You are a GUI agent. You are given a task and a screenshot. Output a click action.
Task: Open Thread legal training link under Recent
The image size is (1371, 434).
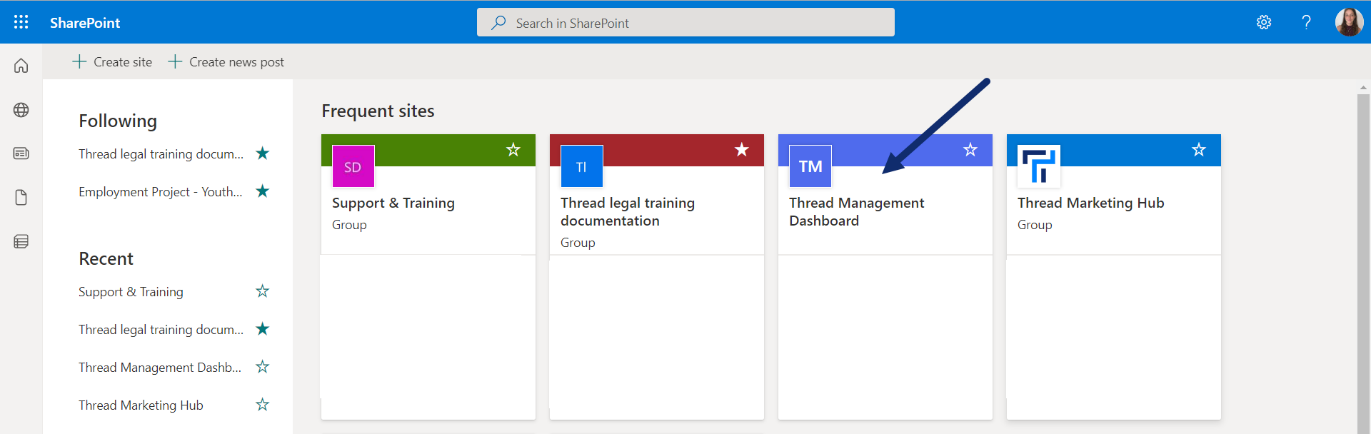coord(161,329)
